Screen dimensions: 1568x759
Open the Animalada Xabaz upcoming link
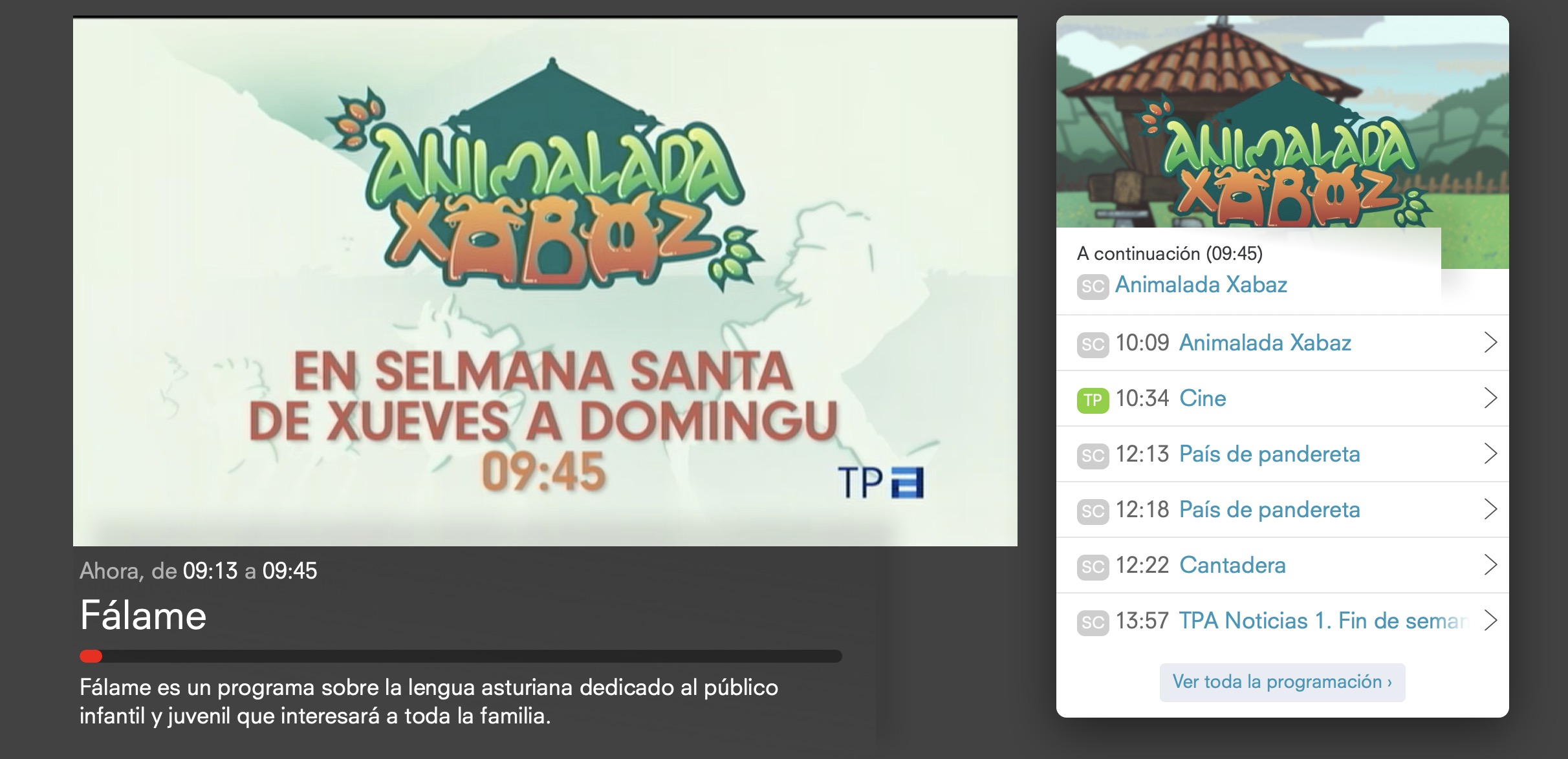coord(1201,285)
